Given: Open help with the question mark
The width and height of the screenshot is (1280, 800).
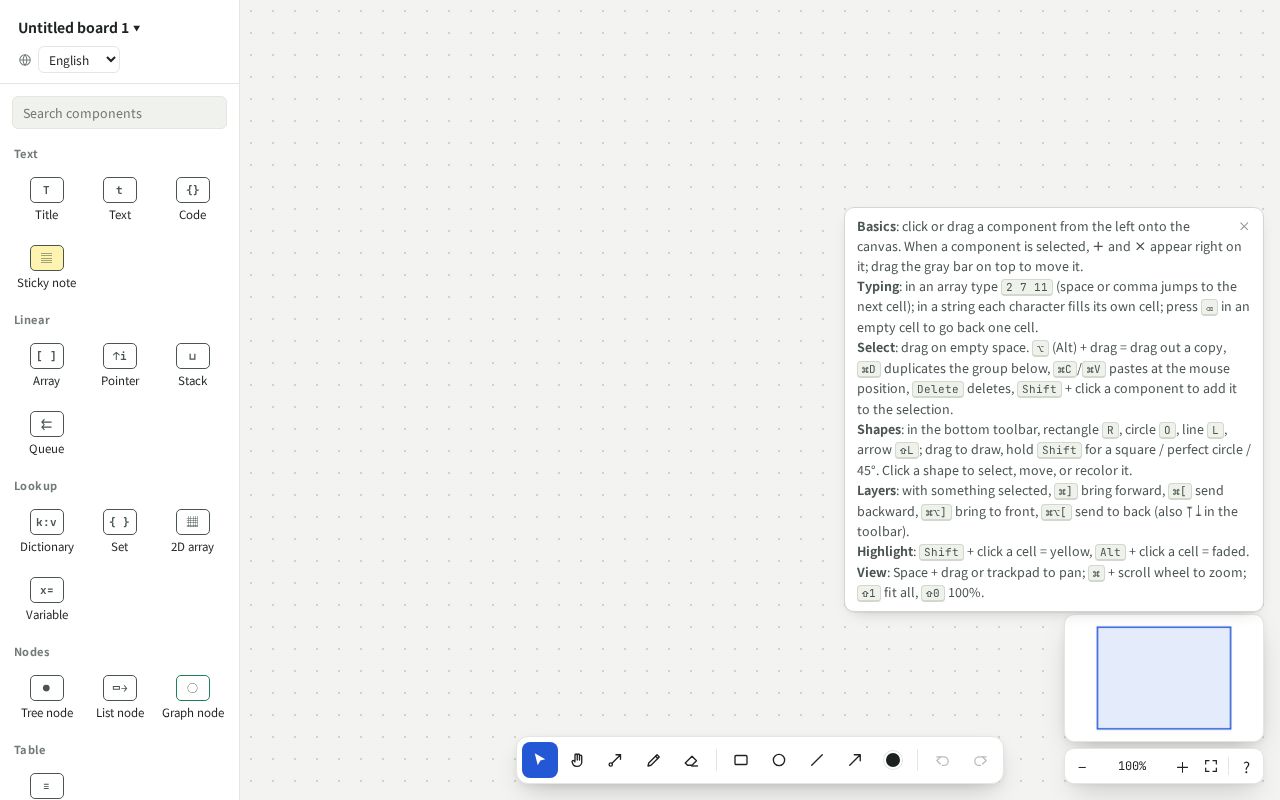Looking at the screenshot, I should (x=1246, y=767).
